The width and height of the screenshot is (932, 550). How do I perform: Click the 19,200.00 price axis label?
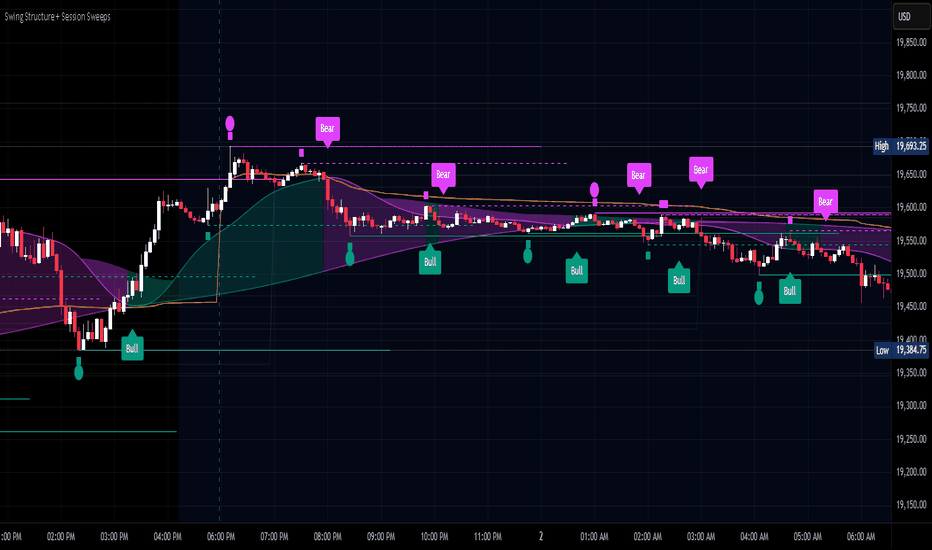911,472
